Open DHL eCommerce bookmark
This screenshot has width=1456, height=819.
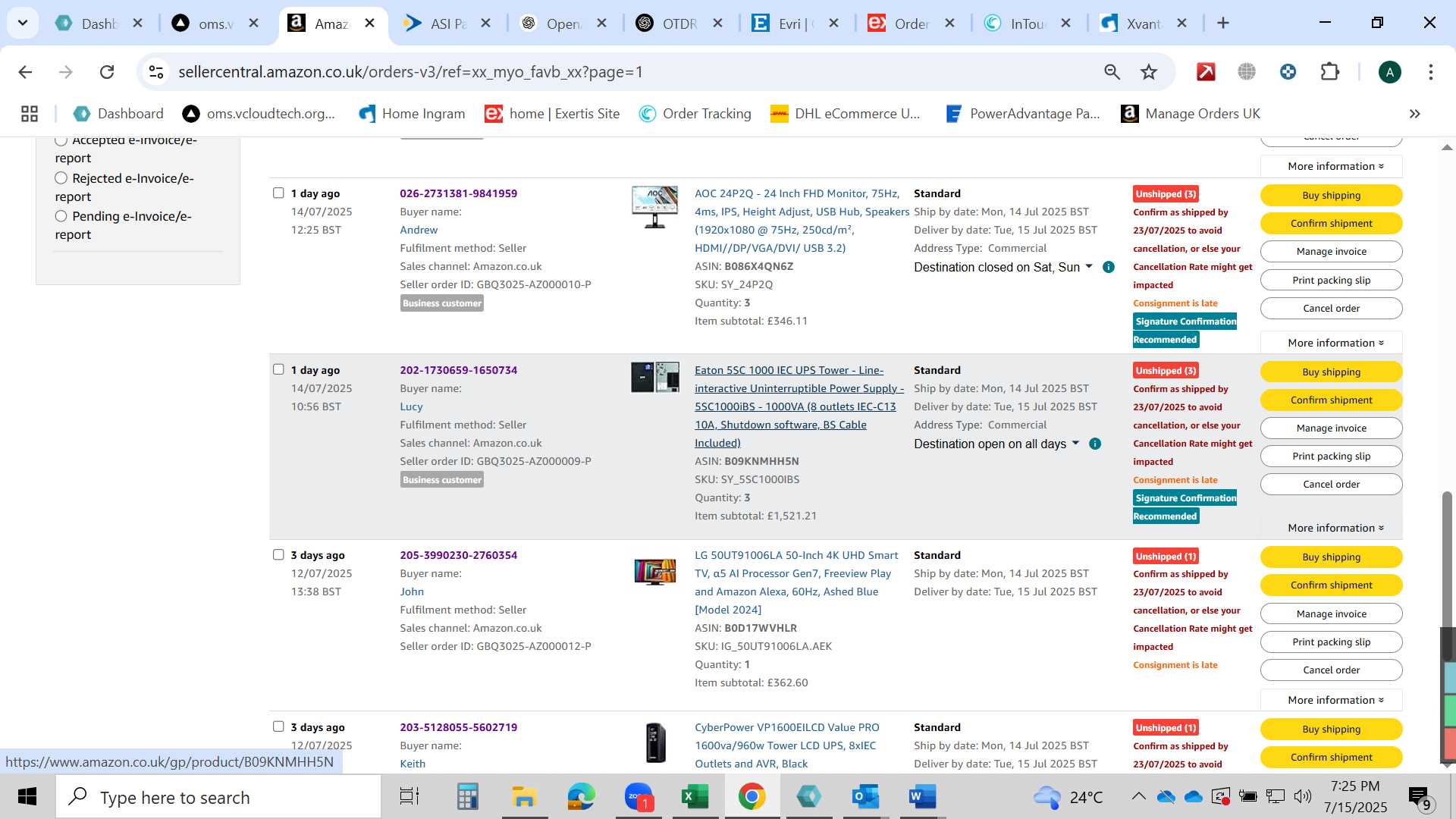click(846, 114)
